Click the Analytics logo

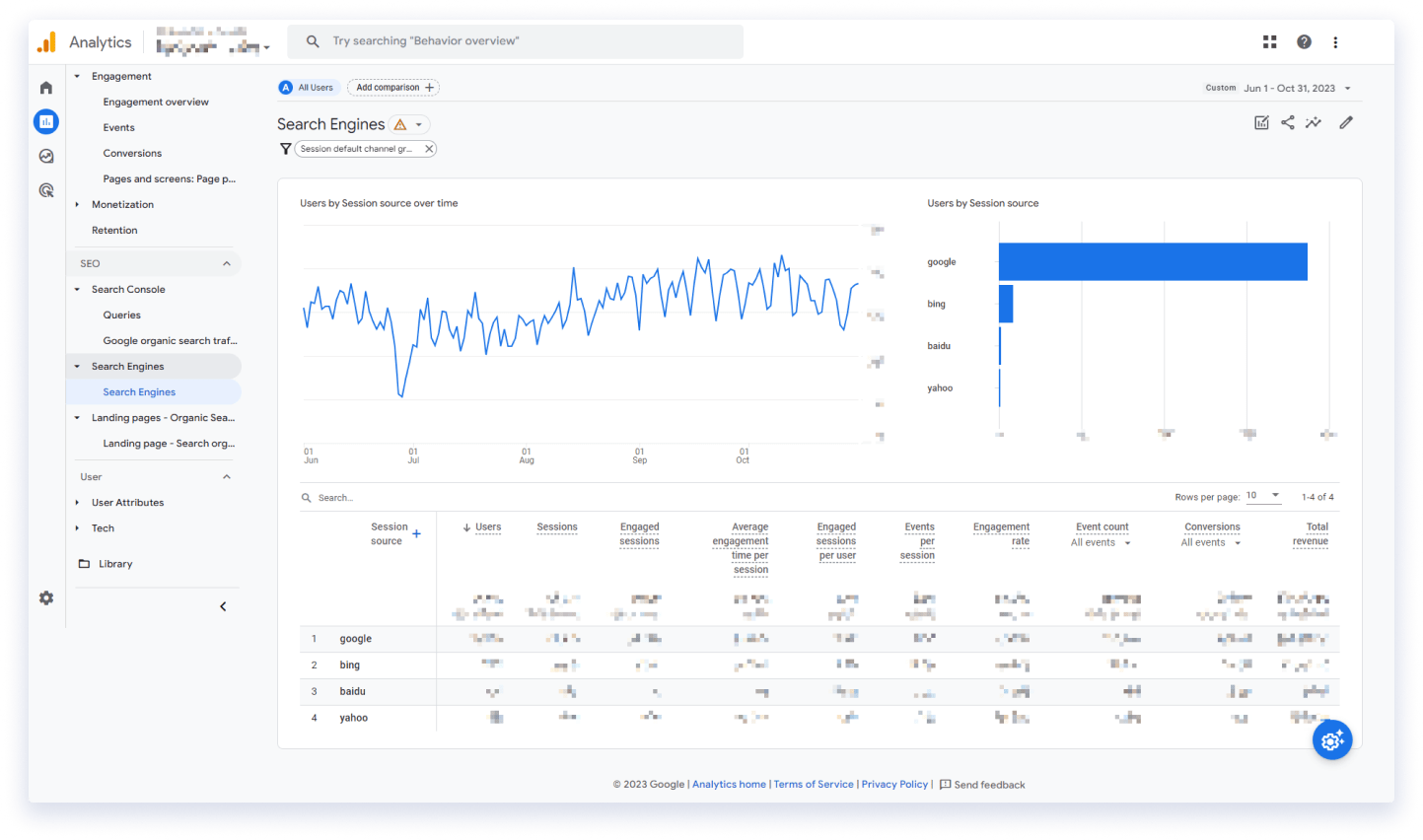coord(46,41)
